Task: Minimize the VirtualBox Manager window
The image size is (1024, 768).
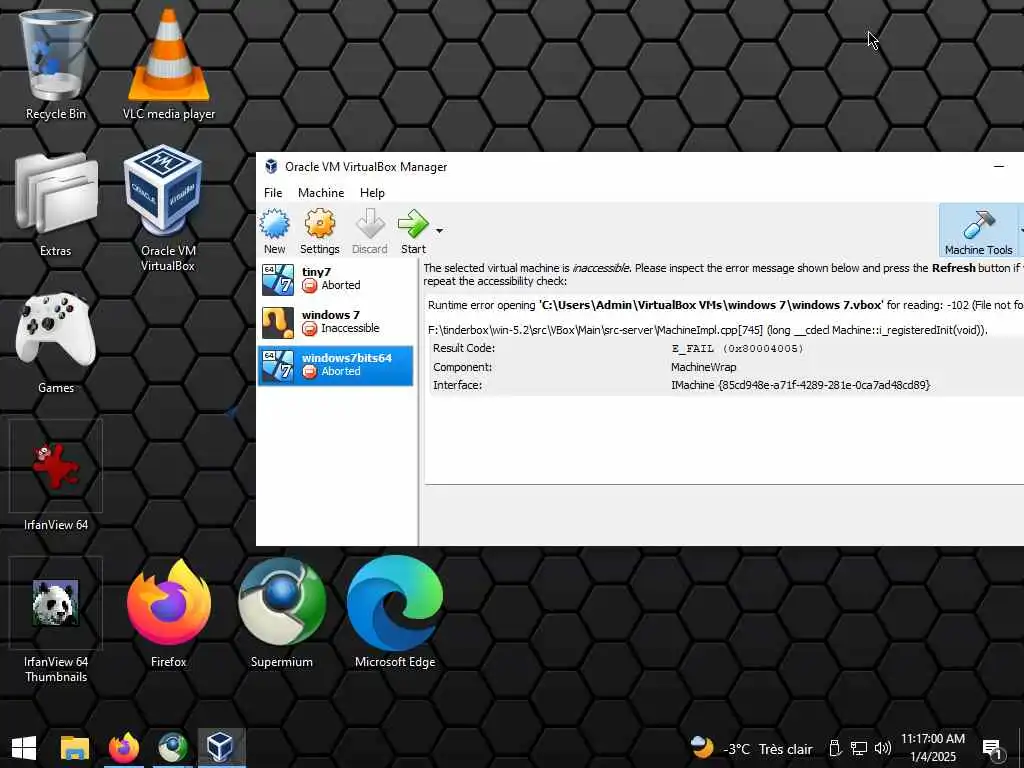Action: coord(999,167)
